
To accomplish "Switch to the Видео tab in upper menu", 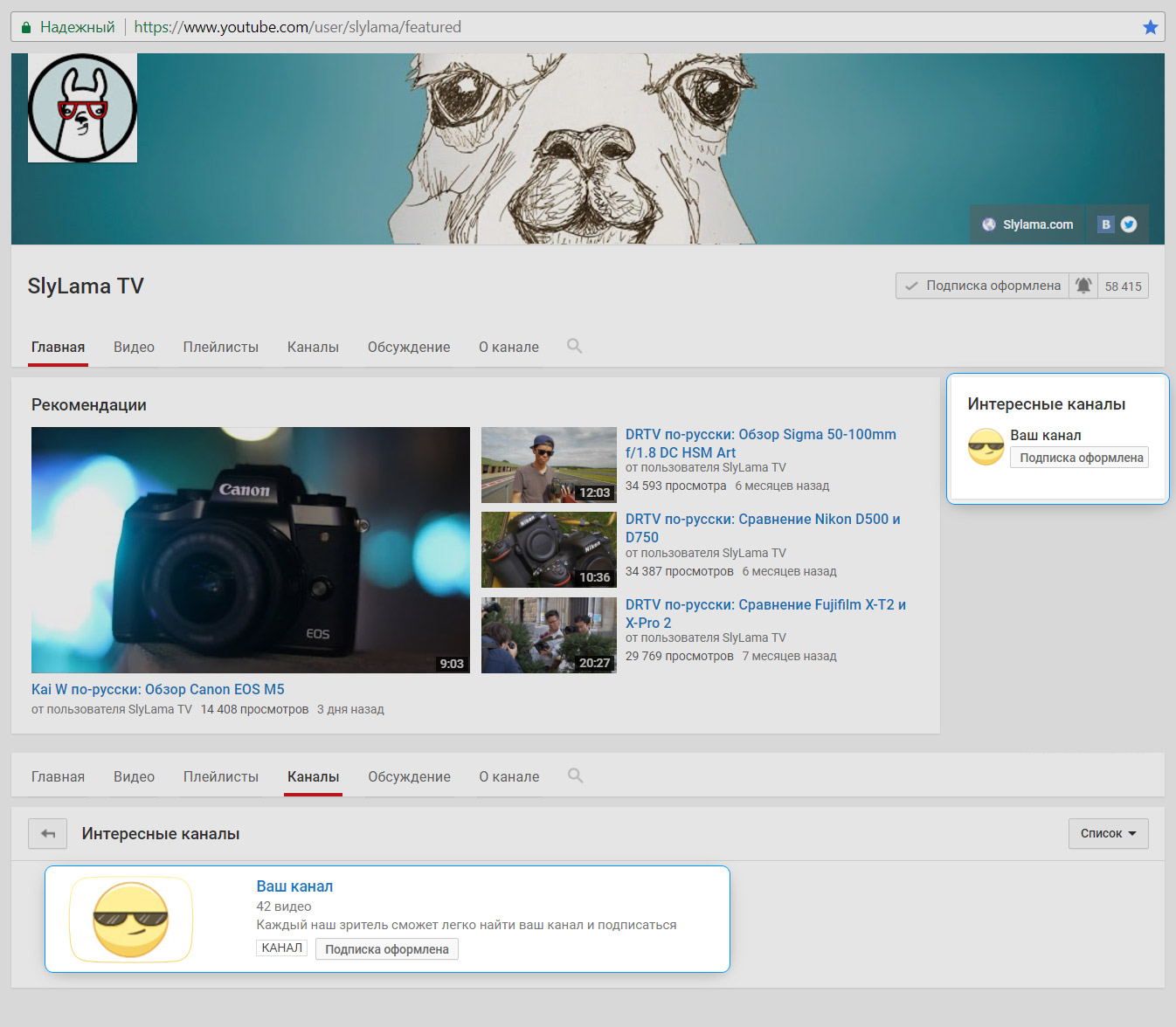I will click(134, 347).
